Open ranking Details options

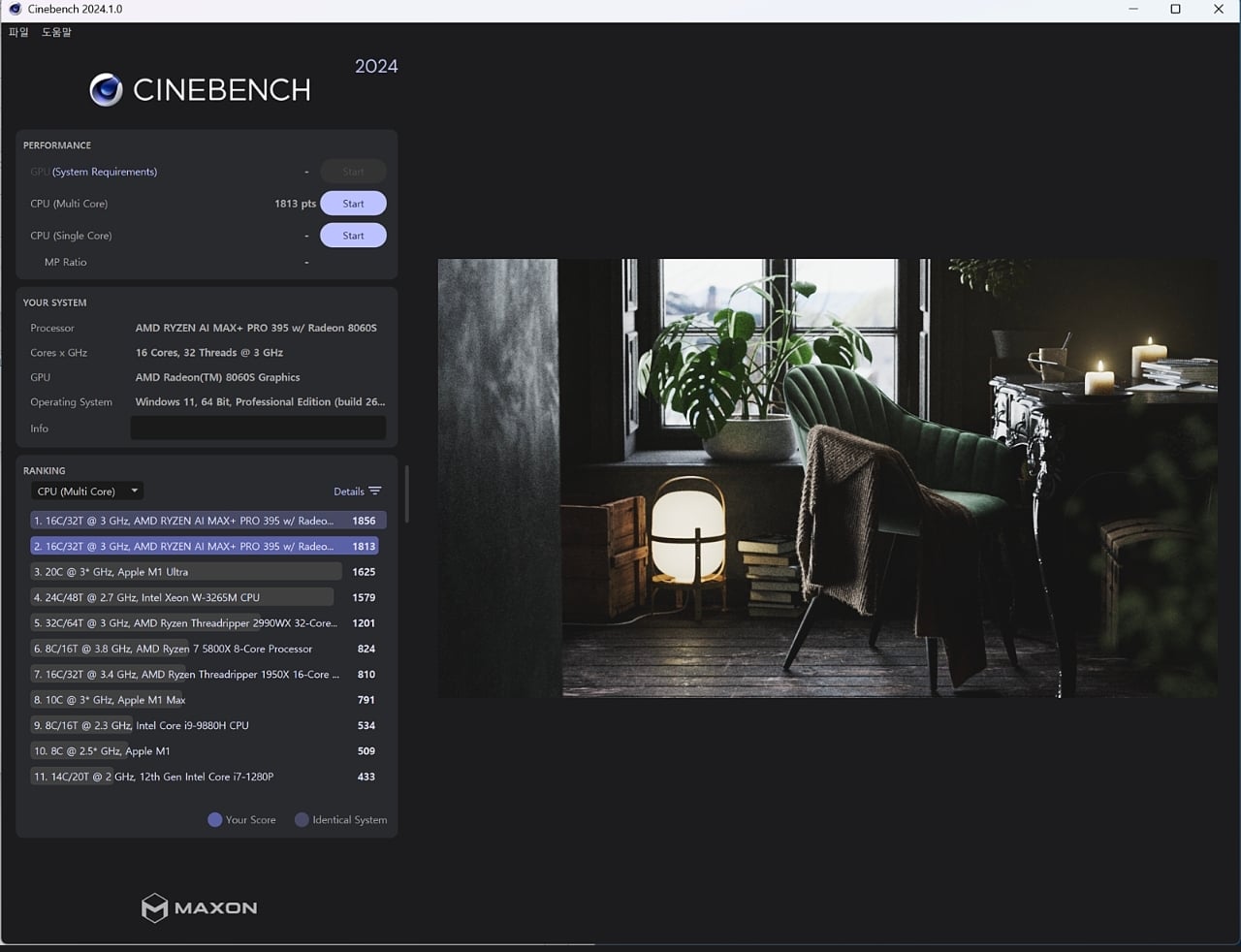coord(357,492)
